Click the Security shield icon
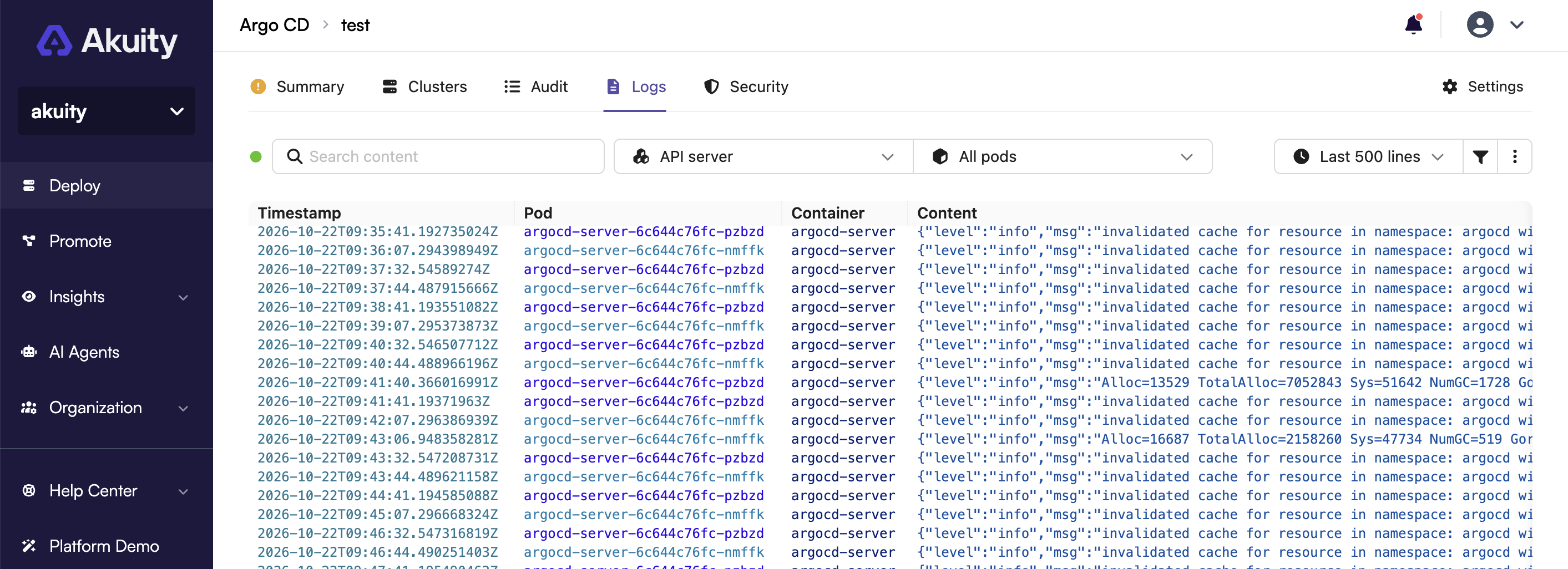This screenshot has height=569, width=1568. click(711, 87)
